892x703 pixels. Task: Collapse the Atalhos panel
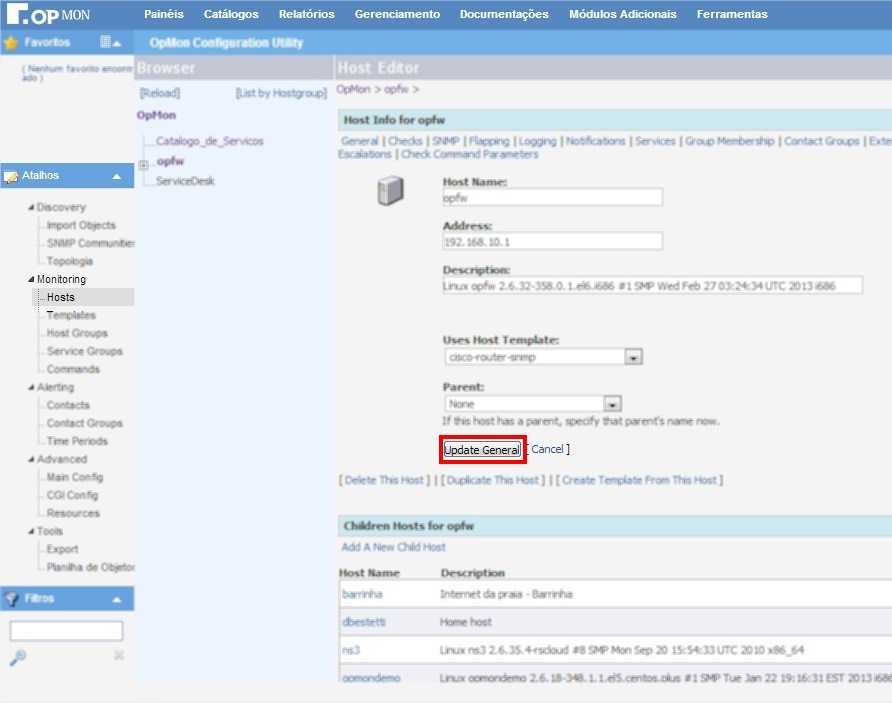(x=116, y=176)
